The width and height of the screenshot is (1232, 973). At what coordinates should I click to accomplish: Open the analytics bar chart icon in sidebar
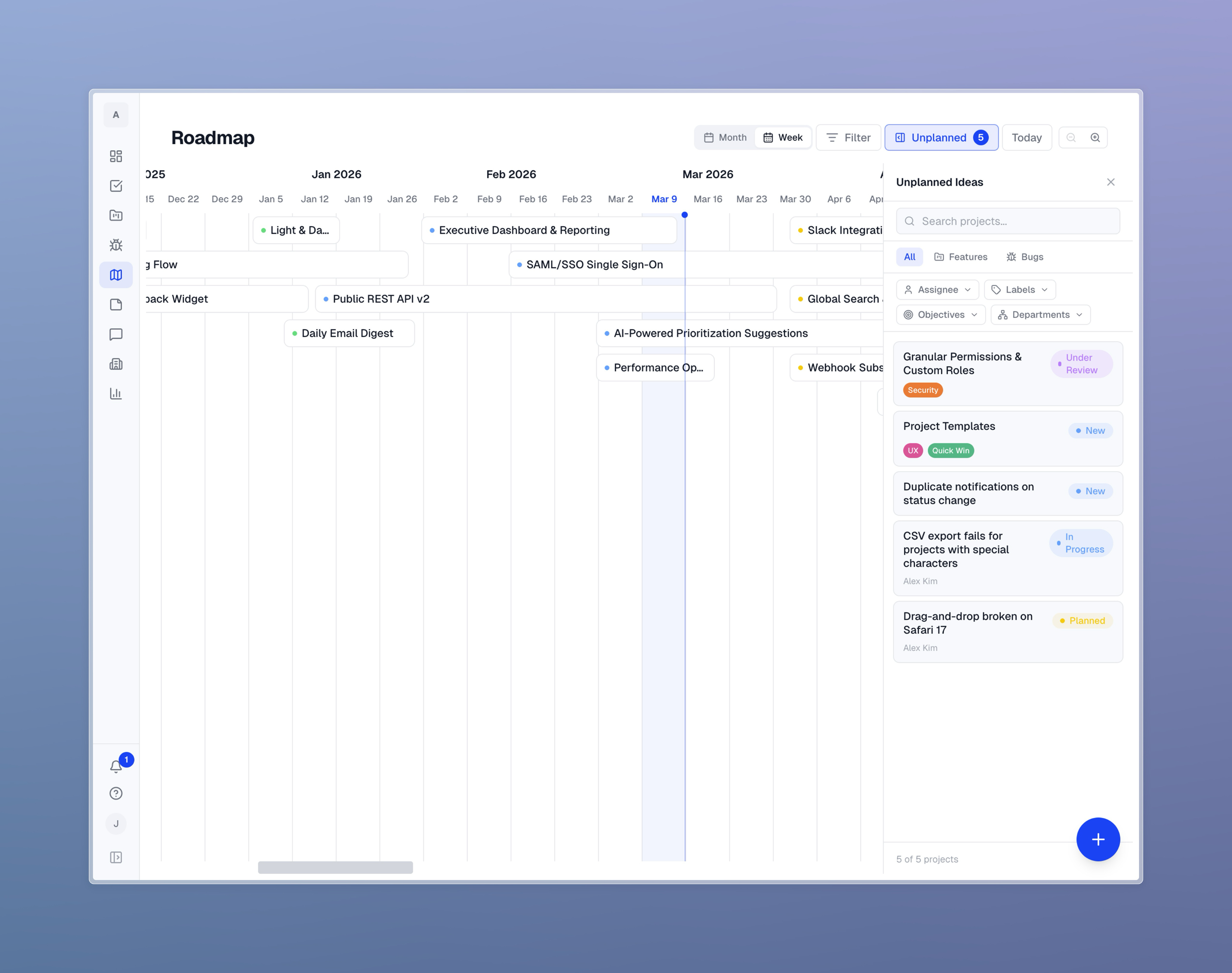pos(116,393)
